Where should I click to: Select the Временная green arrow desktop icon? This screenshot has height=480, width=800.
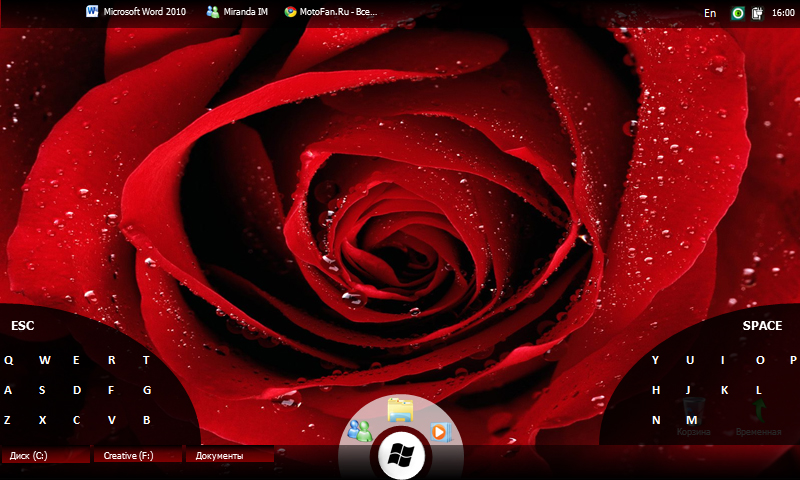759,417
